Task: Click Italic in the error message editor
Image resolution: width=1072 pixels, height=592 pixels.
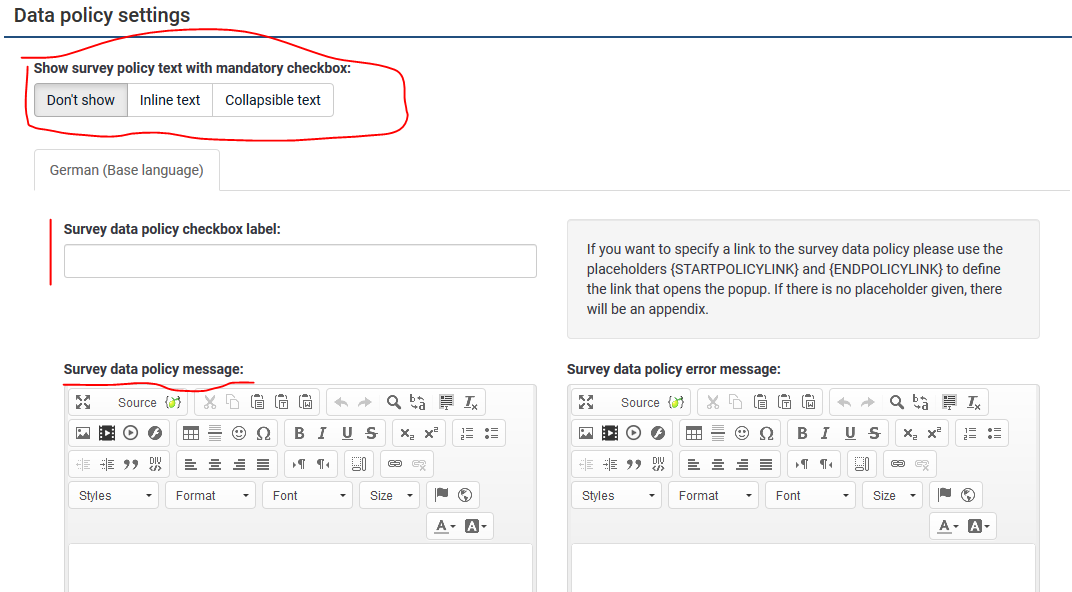Action: [x=825, y=433]
